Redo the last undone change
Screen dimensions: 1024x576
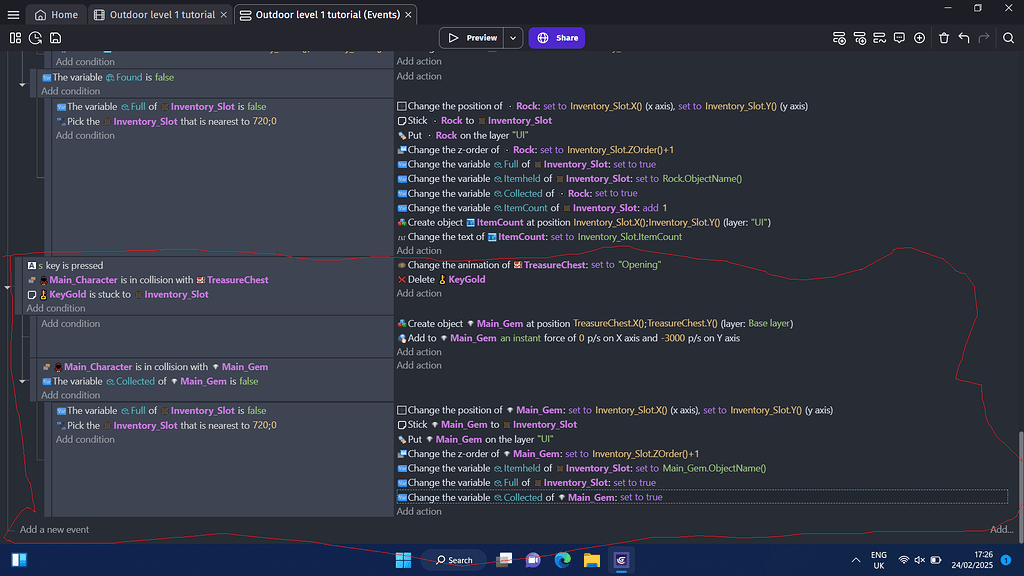pyautogui.click(x=983, y=37)
